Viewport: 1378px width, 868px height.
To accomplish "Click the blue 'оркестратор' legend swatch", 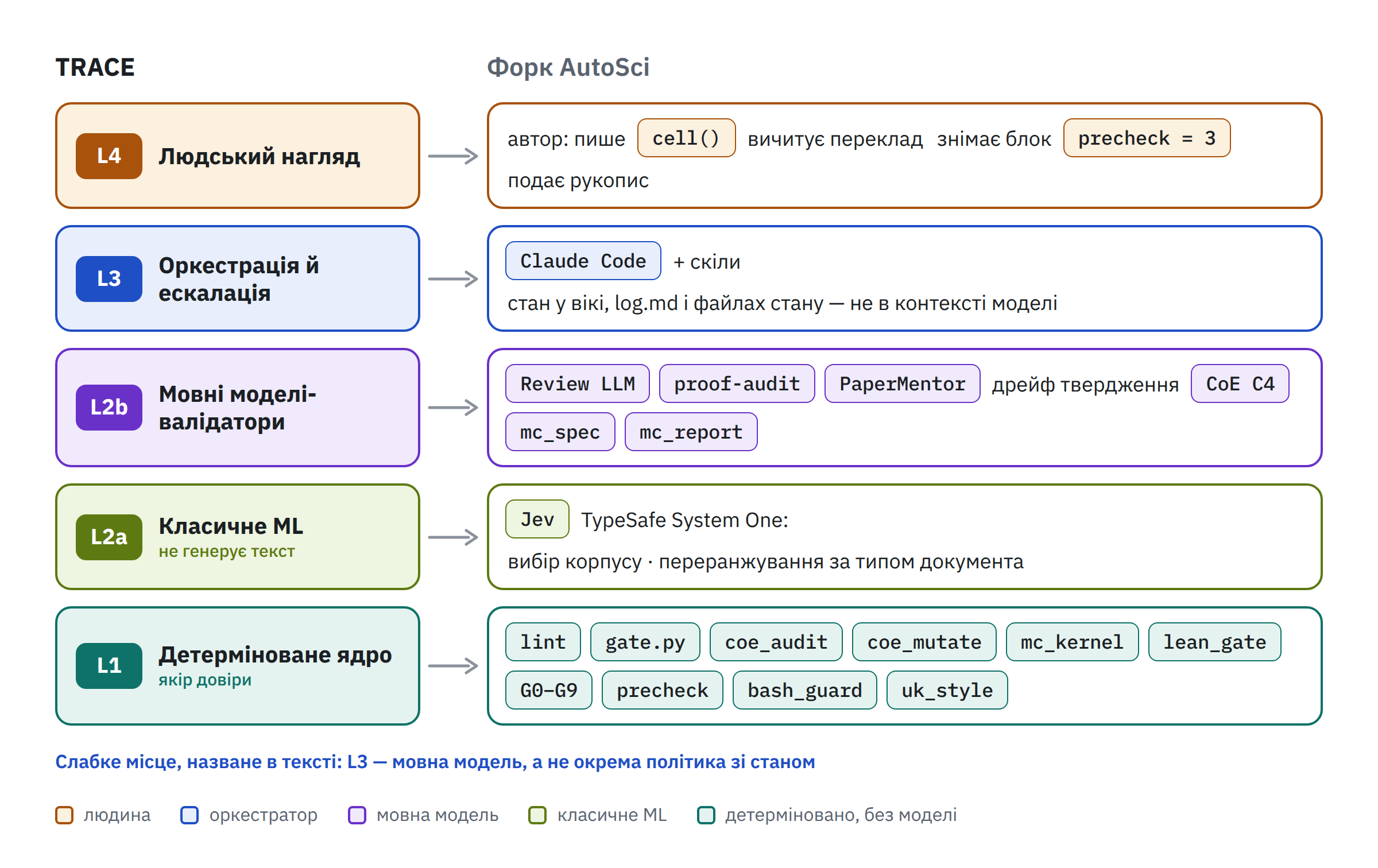I will pos(189,815).
